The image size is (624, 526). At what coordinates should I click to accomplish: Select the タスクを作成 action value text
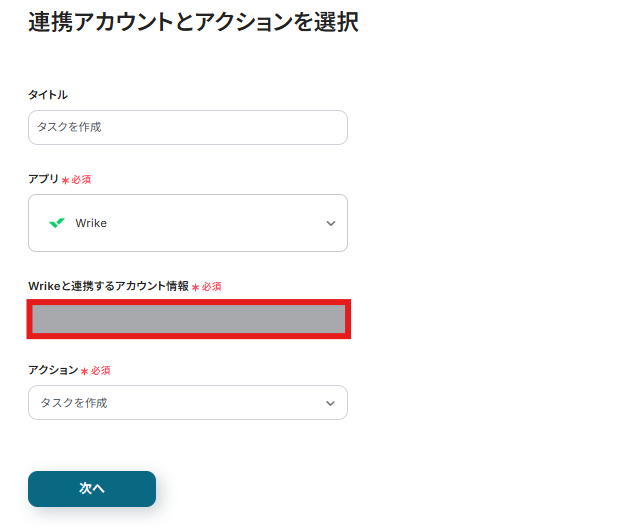point(74,403)
